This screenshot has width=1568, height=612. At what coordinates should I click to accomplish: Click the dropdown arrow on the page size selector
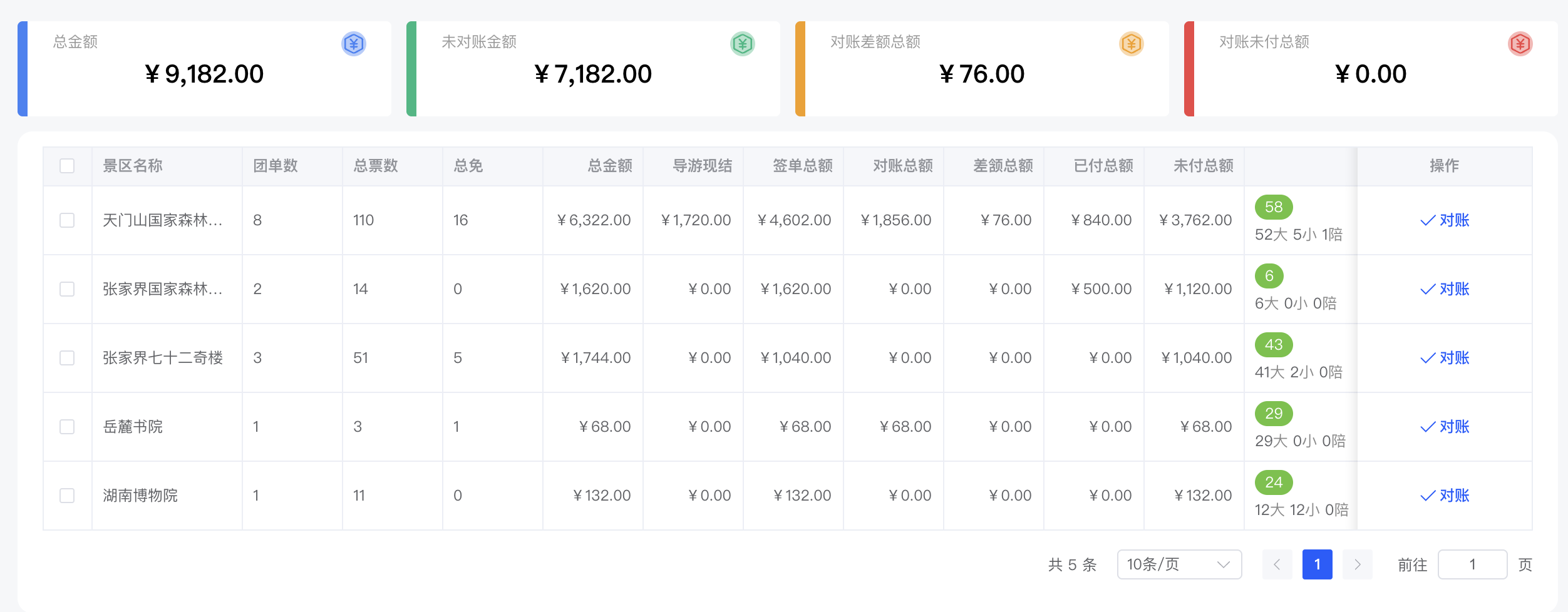pyautogui.click(x=1222, y=564)
